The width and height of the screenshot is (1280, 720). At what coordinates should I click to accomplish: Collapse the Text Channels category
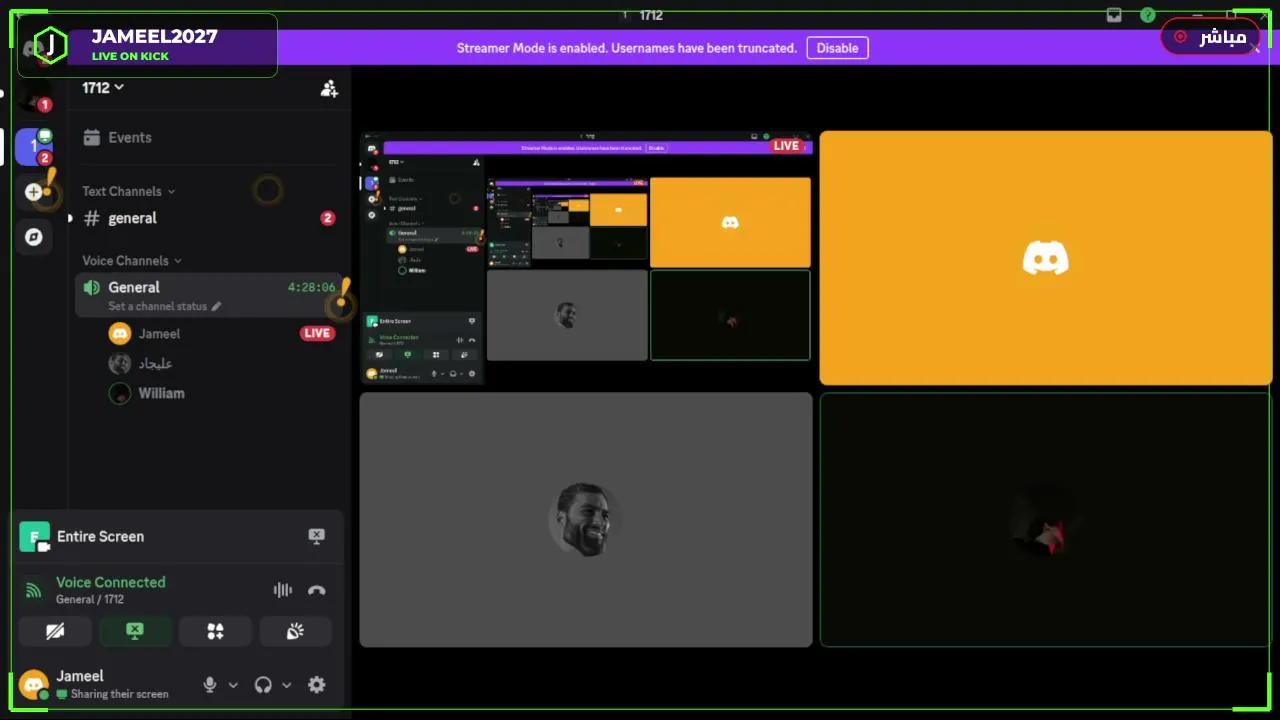pos(129,191)
